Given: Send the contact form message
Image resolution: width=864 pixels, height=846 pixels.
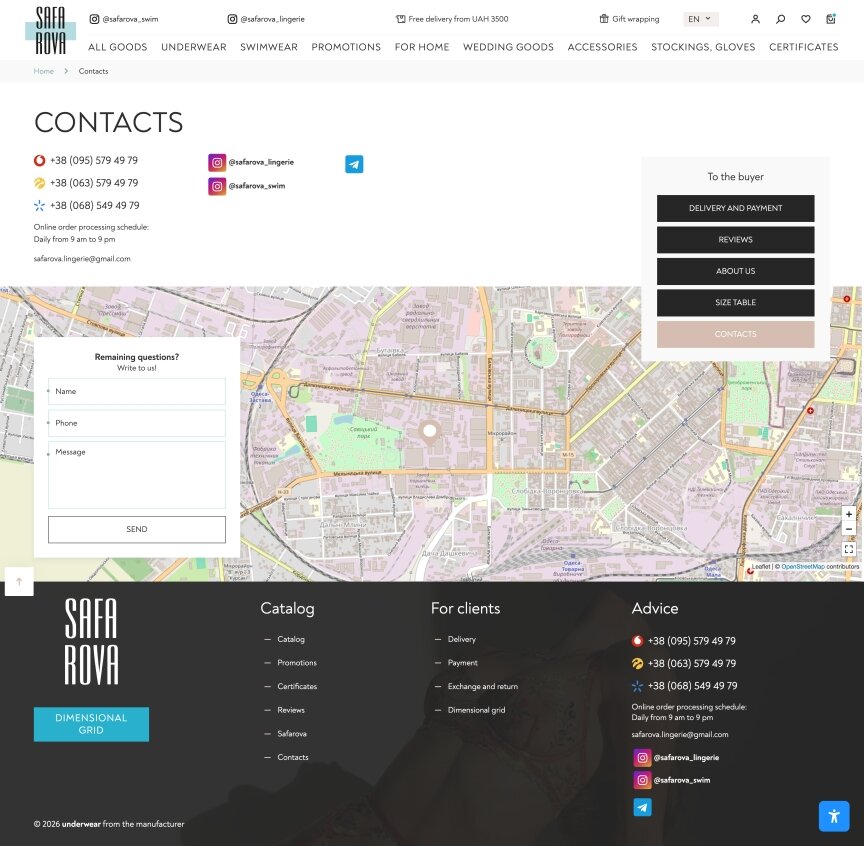Looking at the screenshot, I should coord(137,529).
